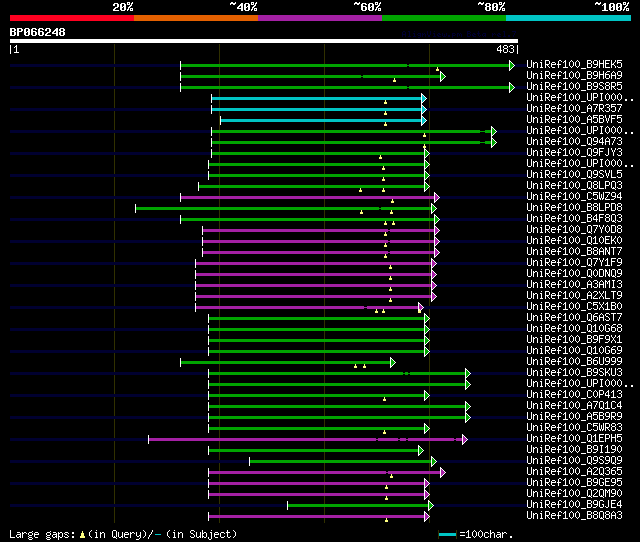Select the UniRef100_B8LPD8 label
This screenshot has width=640, height=542.
point(574,207)
